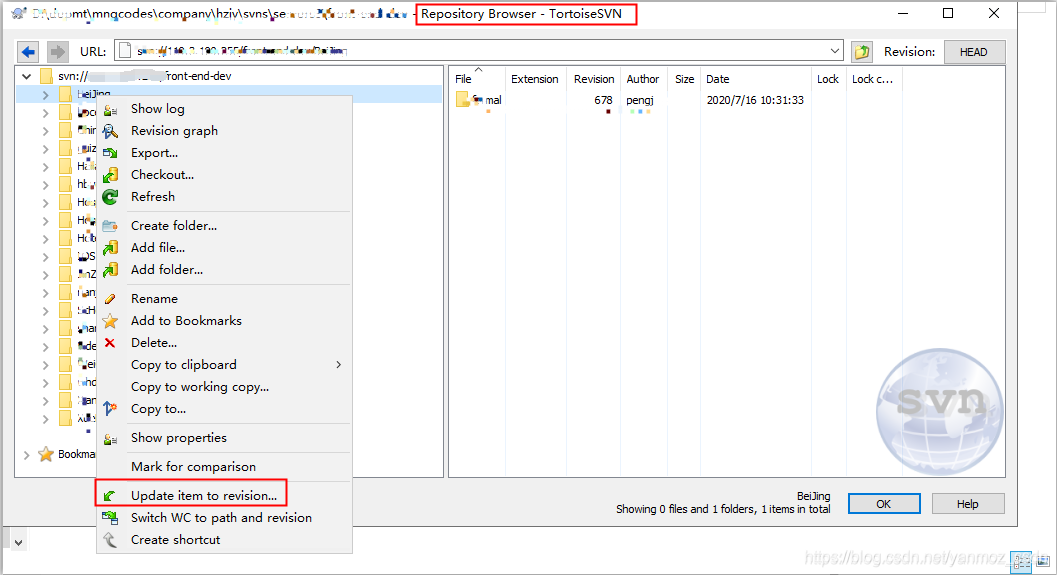Click author pengj in the list
This screenshot has height=575, width=1057.
640,100
